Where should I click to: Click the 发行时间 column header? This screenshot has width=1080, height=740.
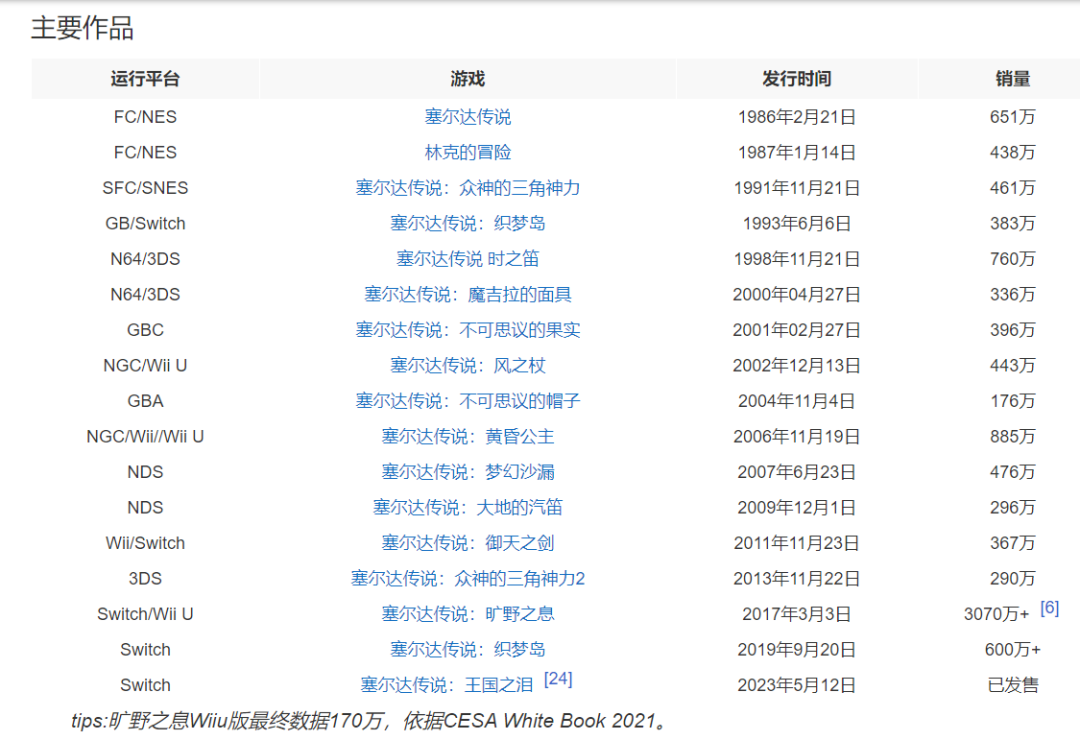pyautogui.click(x=796, y=79)
